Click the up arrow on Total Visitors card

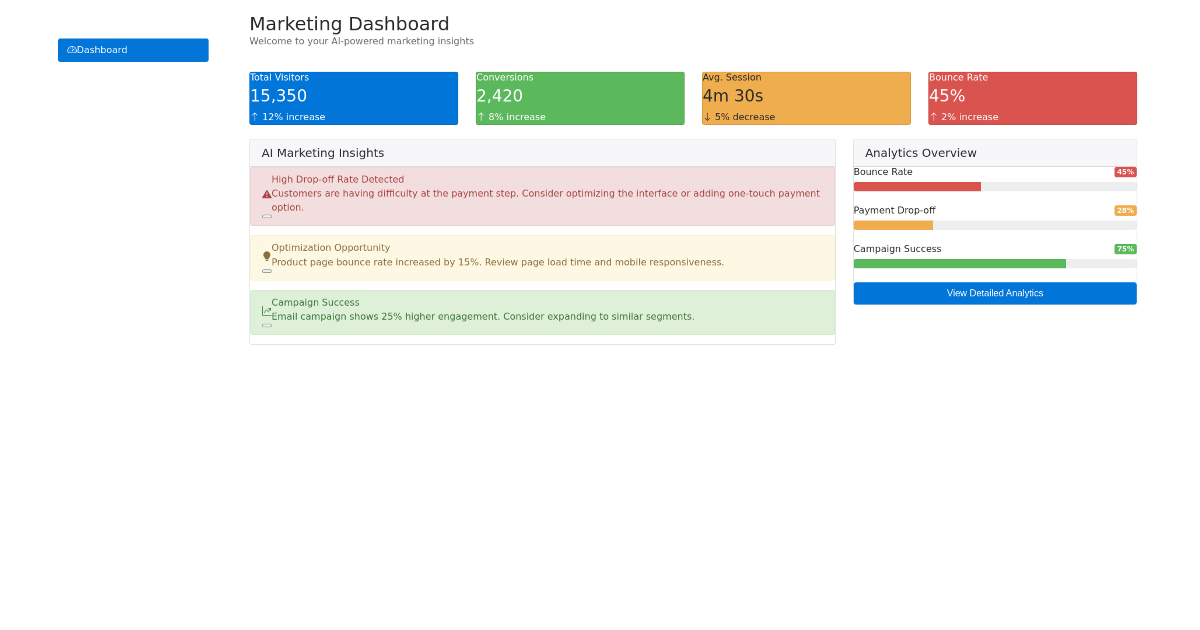(254, 116)
